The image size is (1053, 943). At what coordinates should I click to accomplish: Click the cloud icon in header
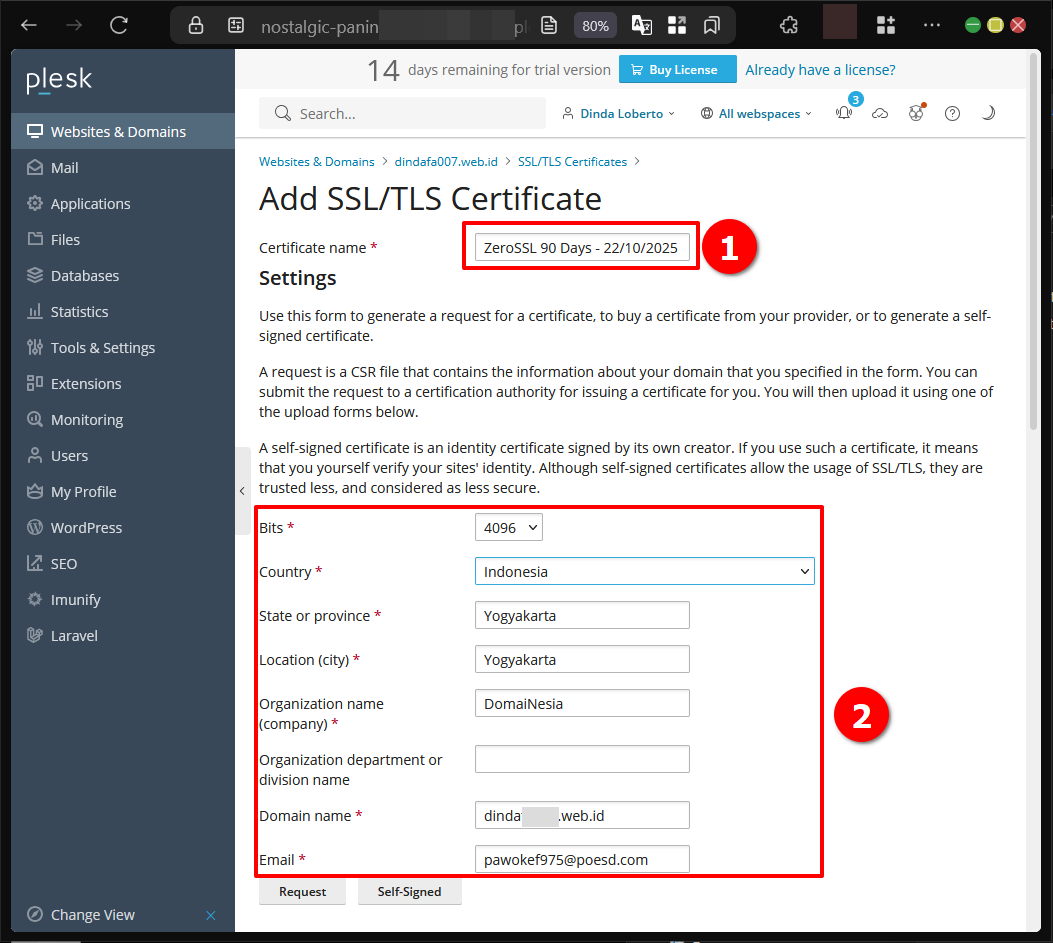[880, 114]
